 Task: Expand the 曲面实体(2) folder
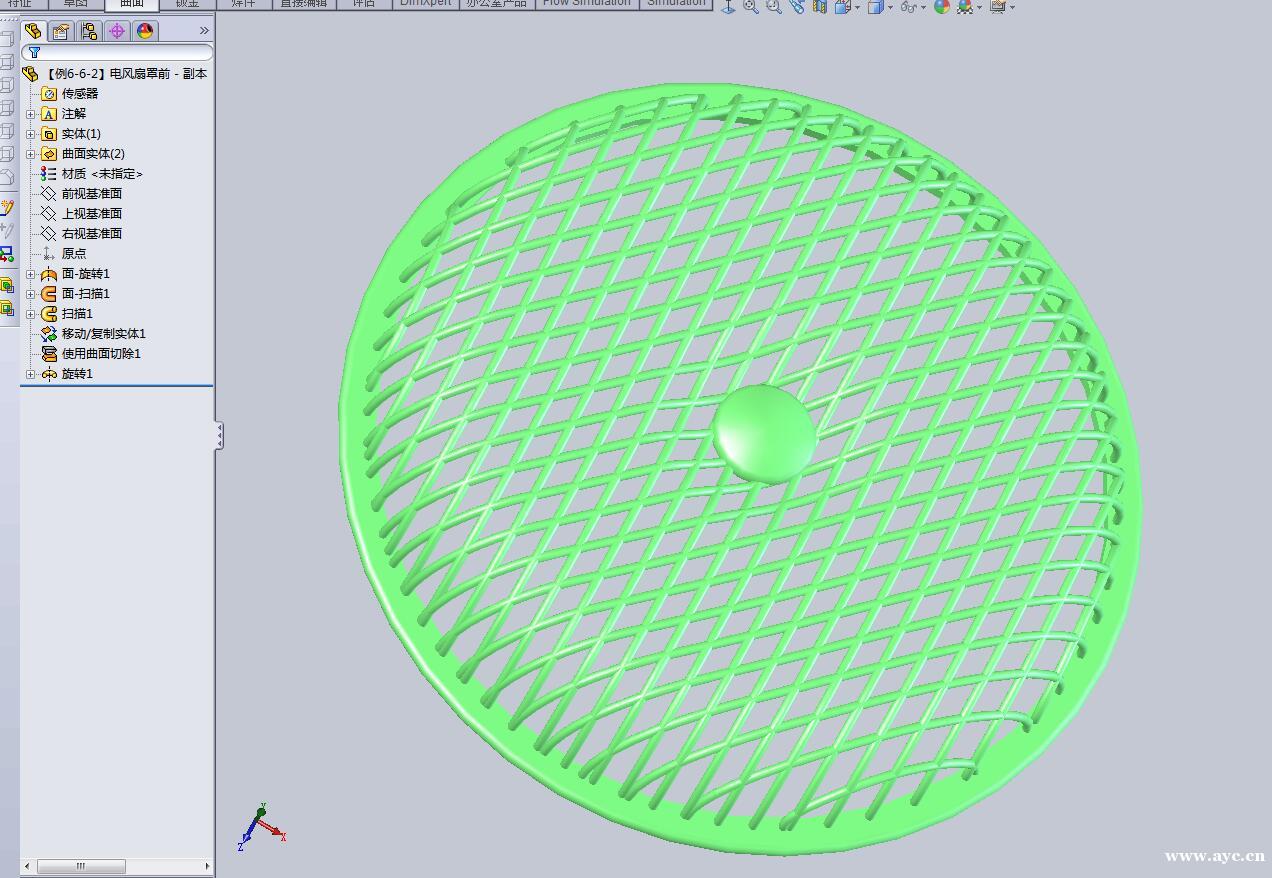pyautogui.click(x=31, y=153)
